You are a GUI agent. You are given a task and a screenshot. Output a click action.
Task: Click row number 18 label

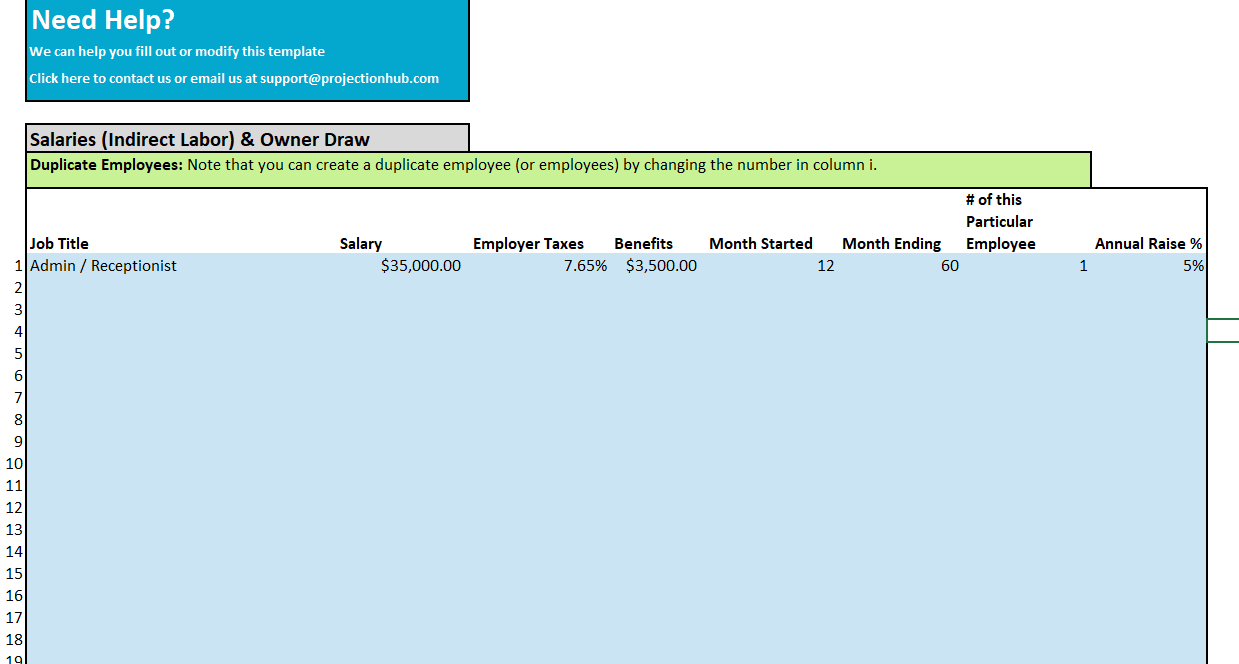pos(14,639)
